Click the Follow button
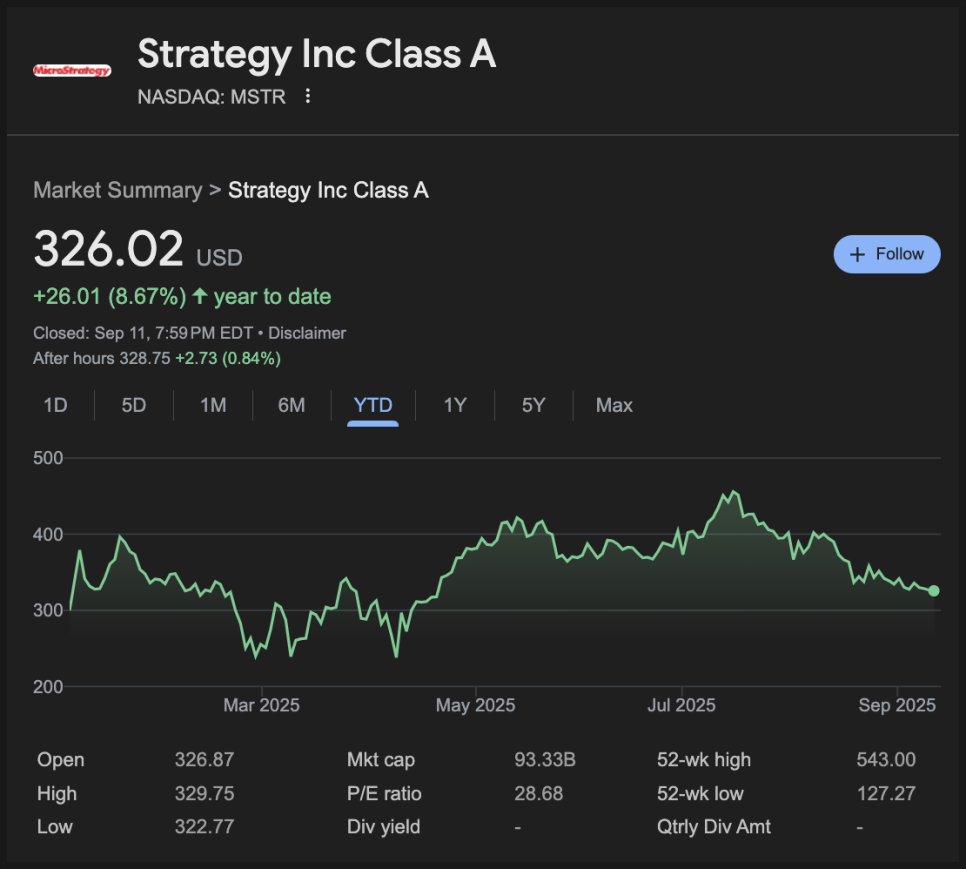966x869 pixels. pyautogui.click(x=887, y=254)
